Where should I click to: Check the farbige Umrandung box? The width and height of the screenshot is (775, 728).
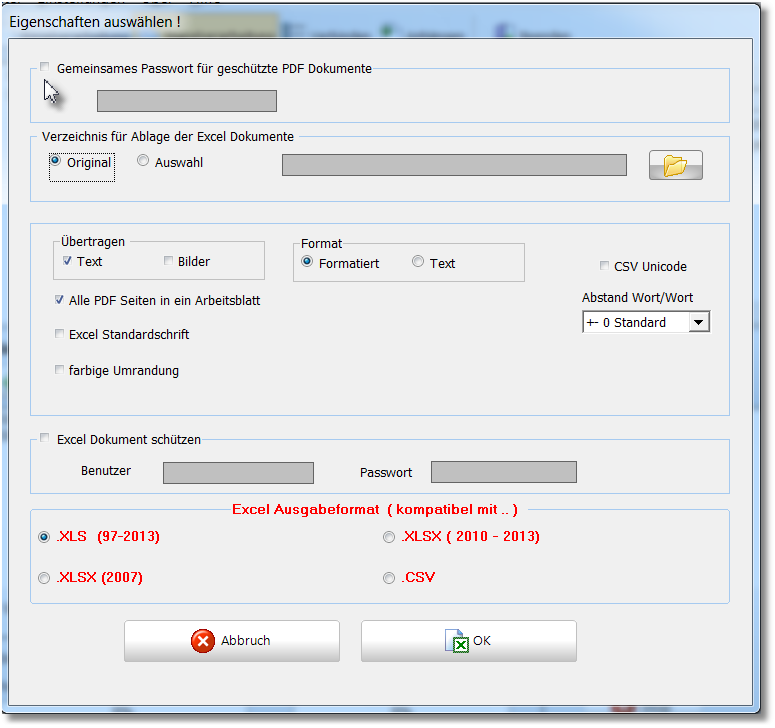coord(59,370)
